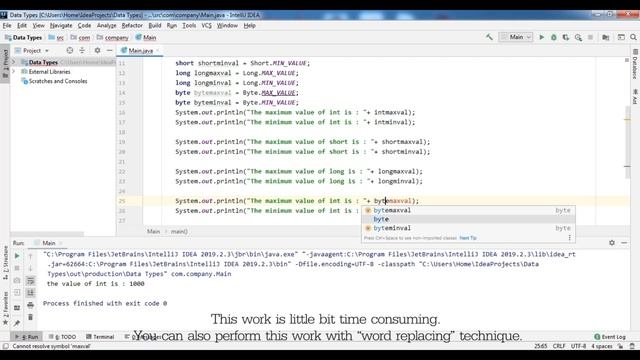Choose 'byte' keyword suggestion in popup
Viewport: 640px width, 360px height.
pyautogui.click(x=468, y=219)
